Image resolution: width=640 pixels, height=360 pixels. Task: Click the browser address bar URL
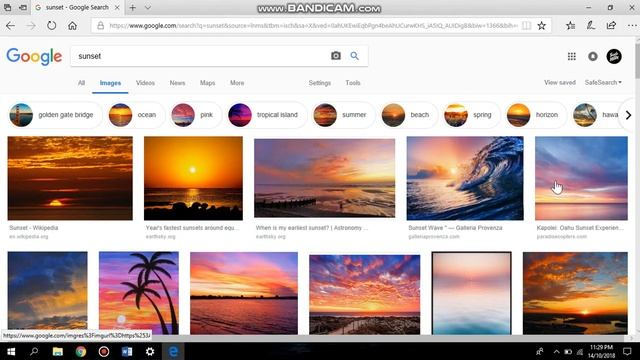313,26
